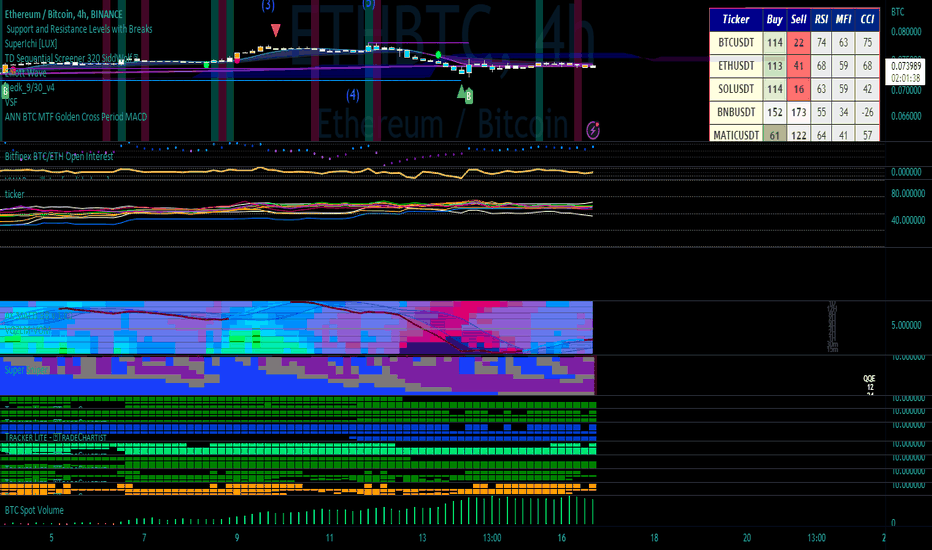
Task: Click the 'Ethereum / Bitcoin, 4h, BINANCE' title
Action: point(64,14)
